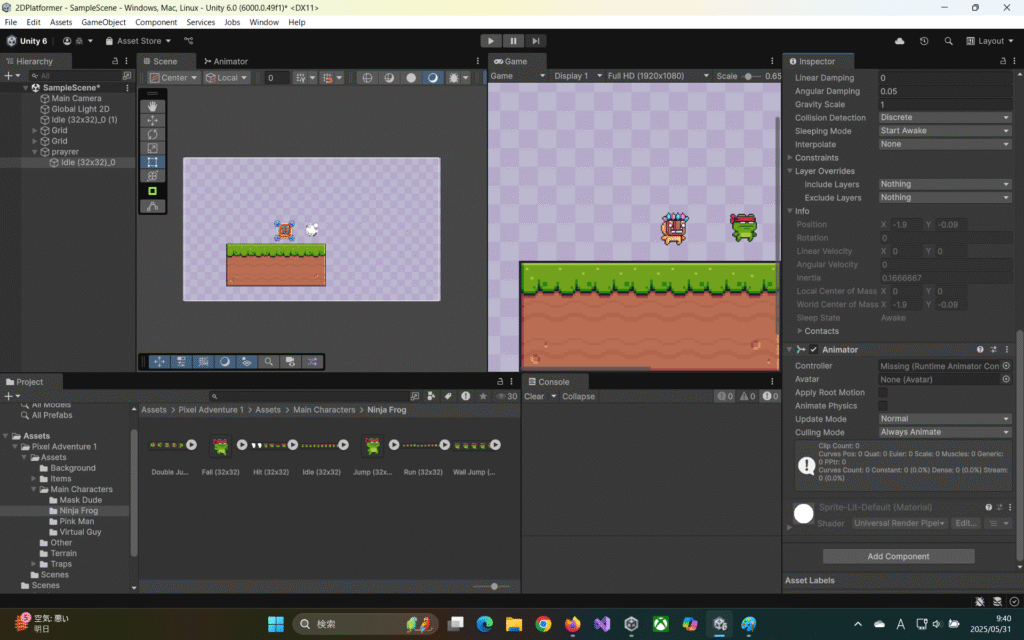1024x640 pixels.
Task: Collapse the prayrer object in Hierarchy
Action: click(35, 152)
